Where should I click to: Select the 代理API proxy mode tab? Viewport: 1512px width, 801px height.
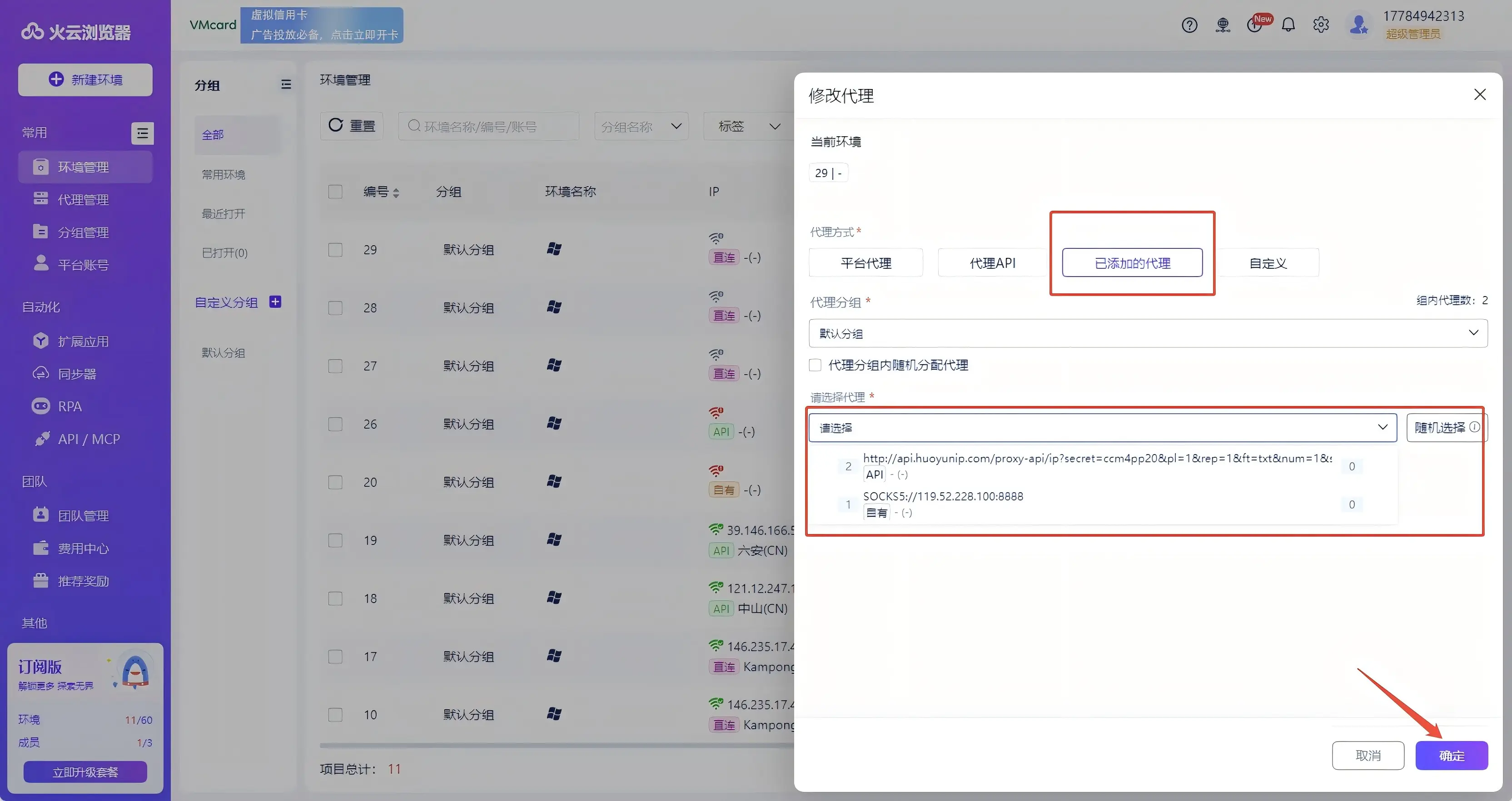tap(993, 263)
